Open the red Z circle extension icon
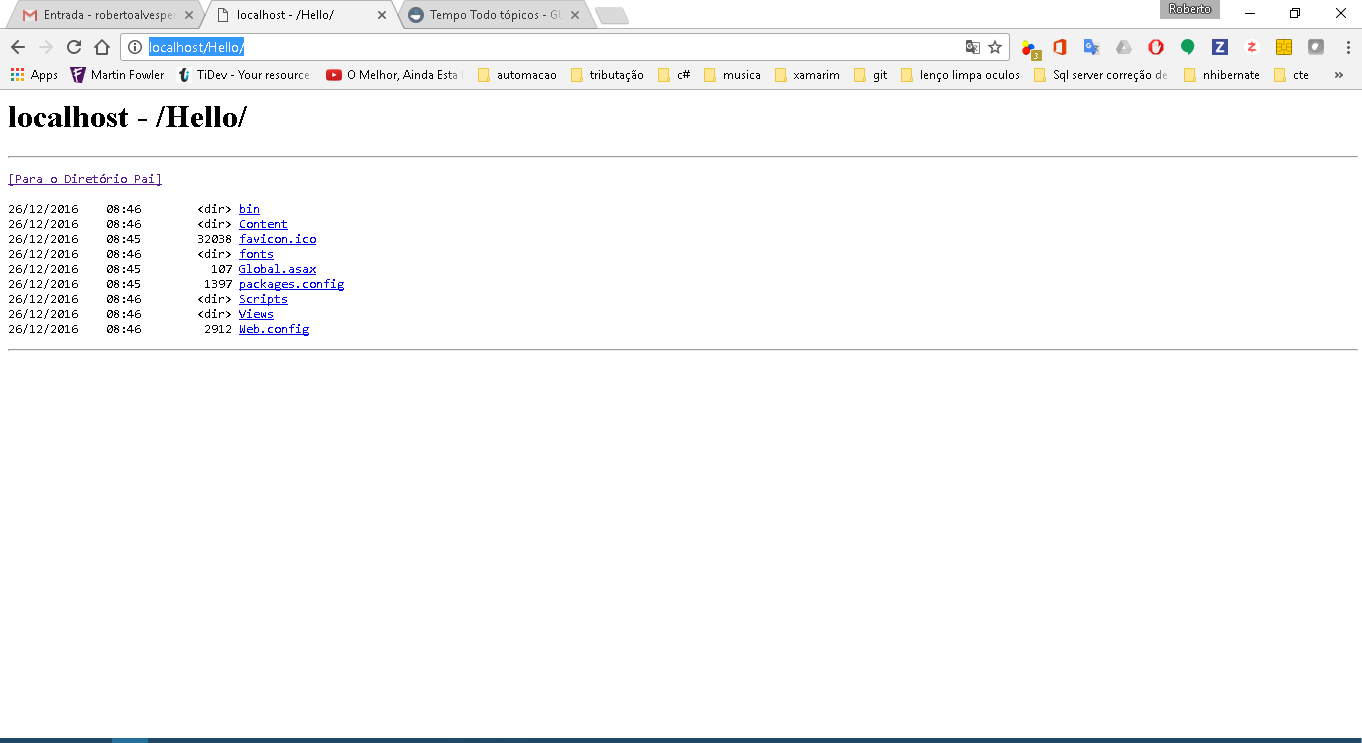Screen dimensions: 1362x743 tap(1252, 47)
